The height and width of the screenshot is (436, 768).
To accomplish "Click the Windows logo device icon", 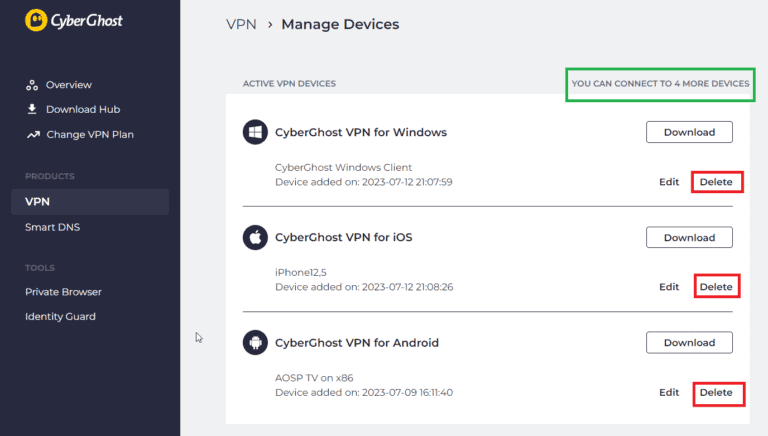I will 255,132.
